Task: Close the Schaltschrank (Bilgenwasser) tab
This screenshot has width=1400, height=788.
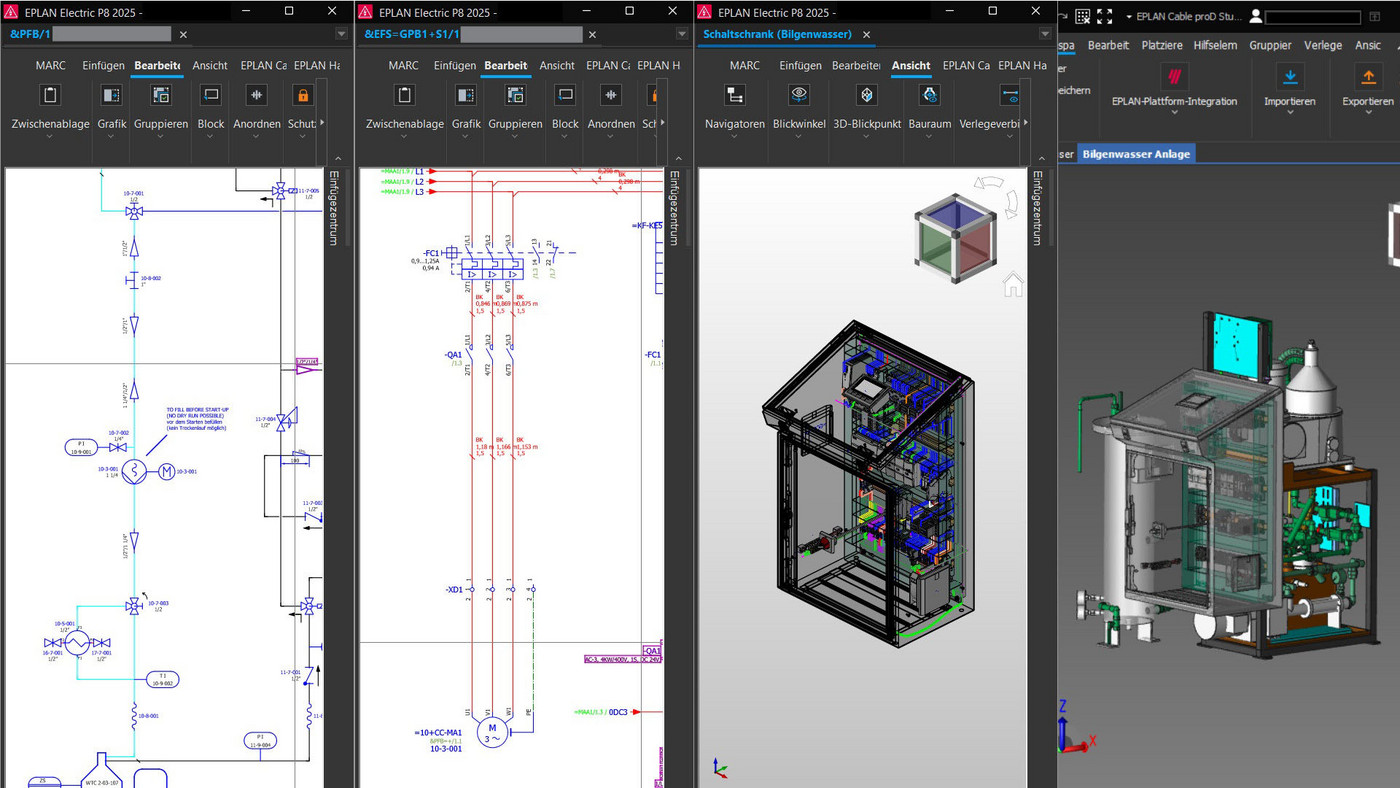Action: pyautogui.click(x=867, y=34)
